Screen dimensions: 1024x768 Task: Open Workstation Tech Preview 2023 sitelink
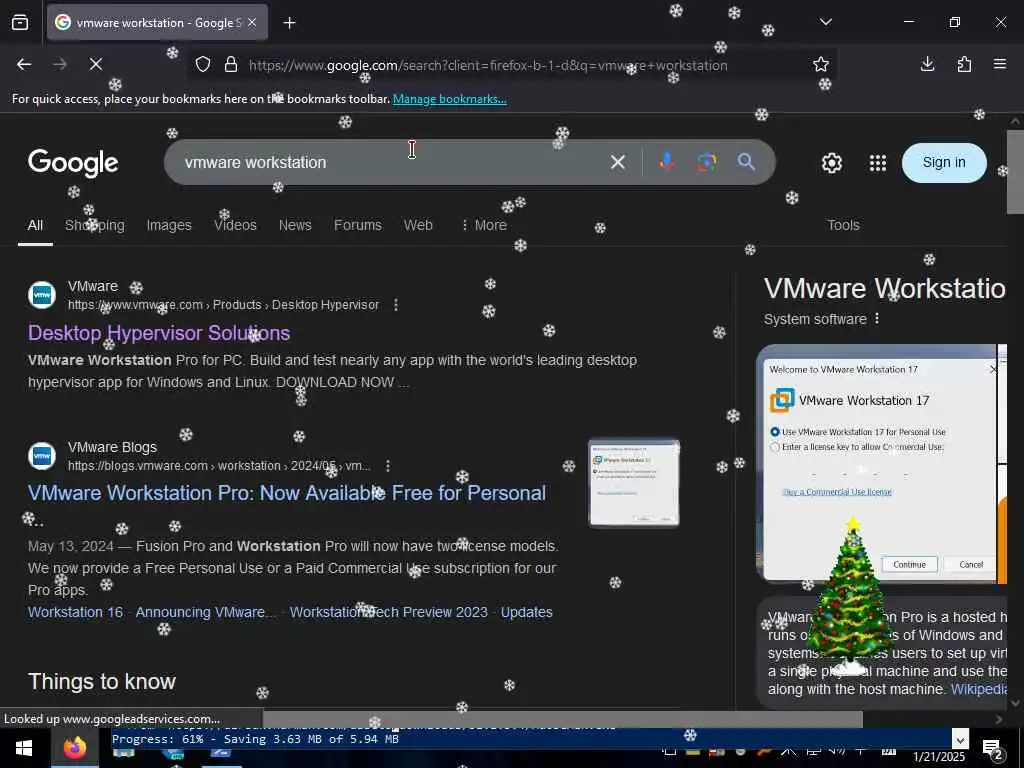pyautogui.click(x=389, y=612)
